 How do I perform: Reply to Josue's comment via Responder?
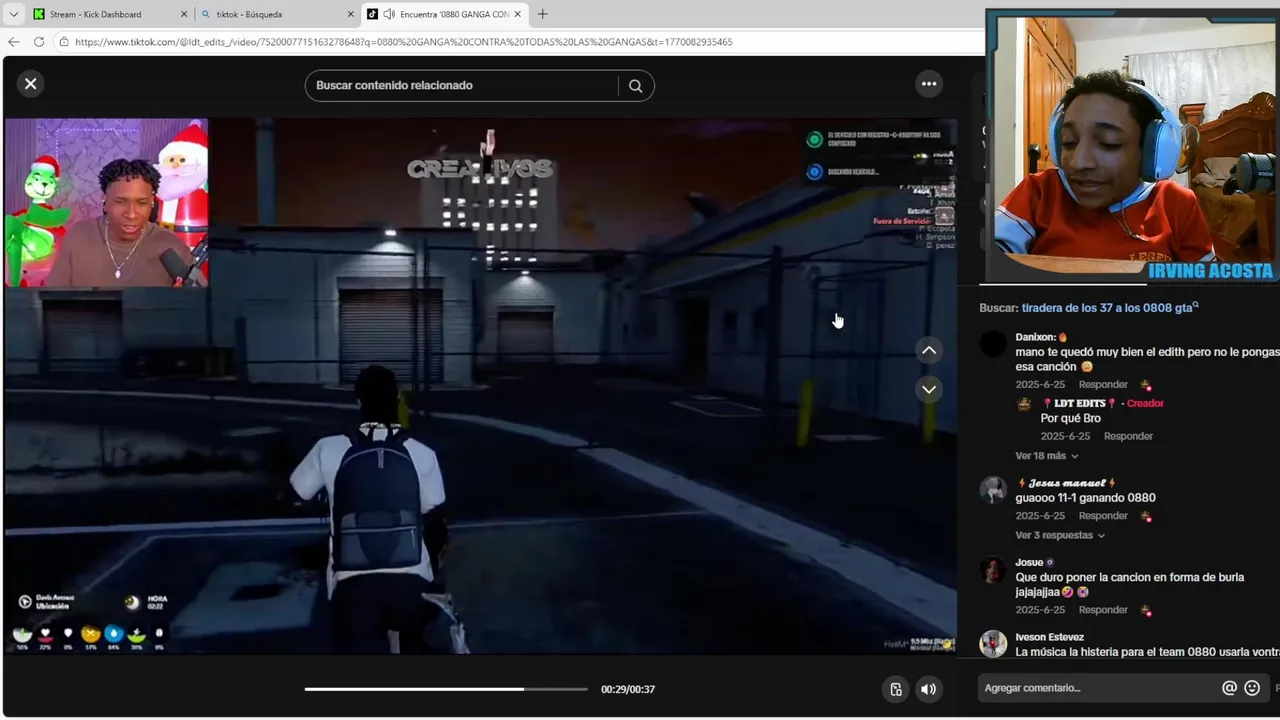pyautogui.click(x=1103, y=610)
